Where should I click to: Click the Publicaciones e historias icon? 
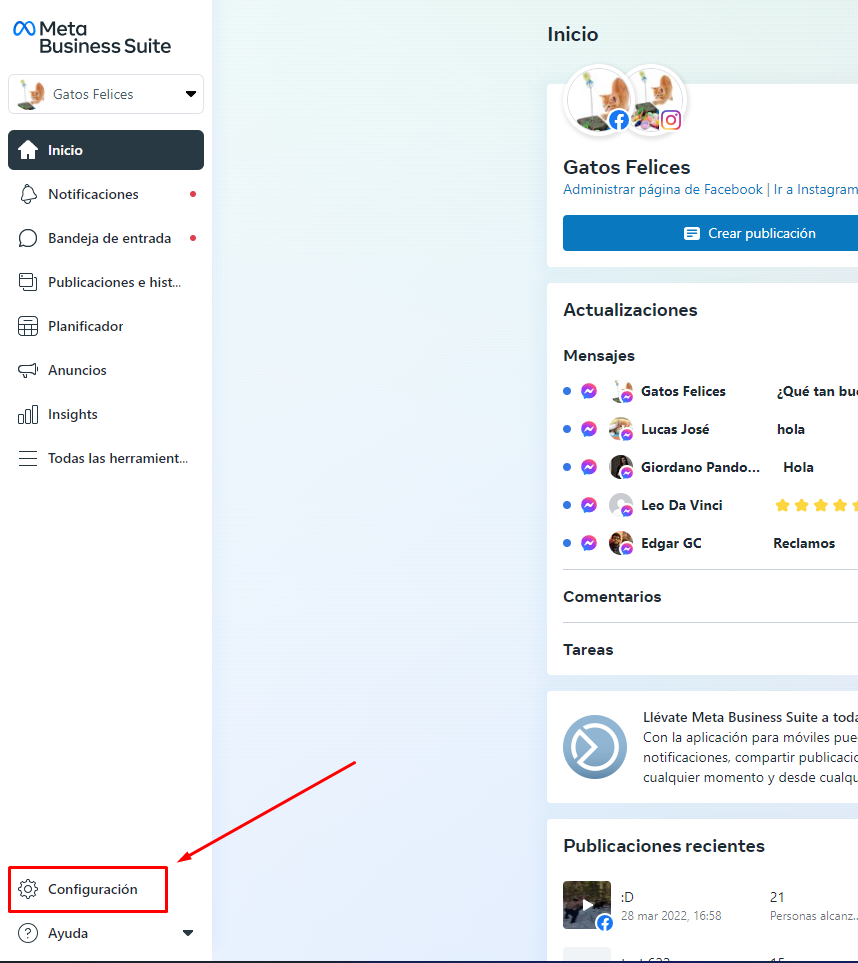click(28, 282)
